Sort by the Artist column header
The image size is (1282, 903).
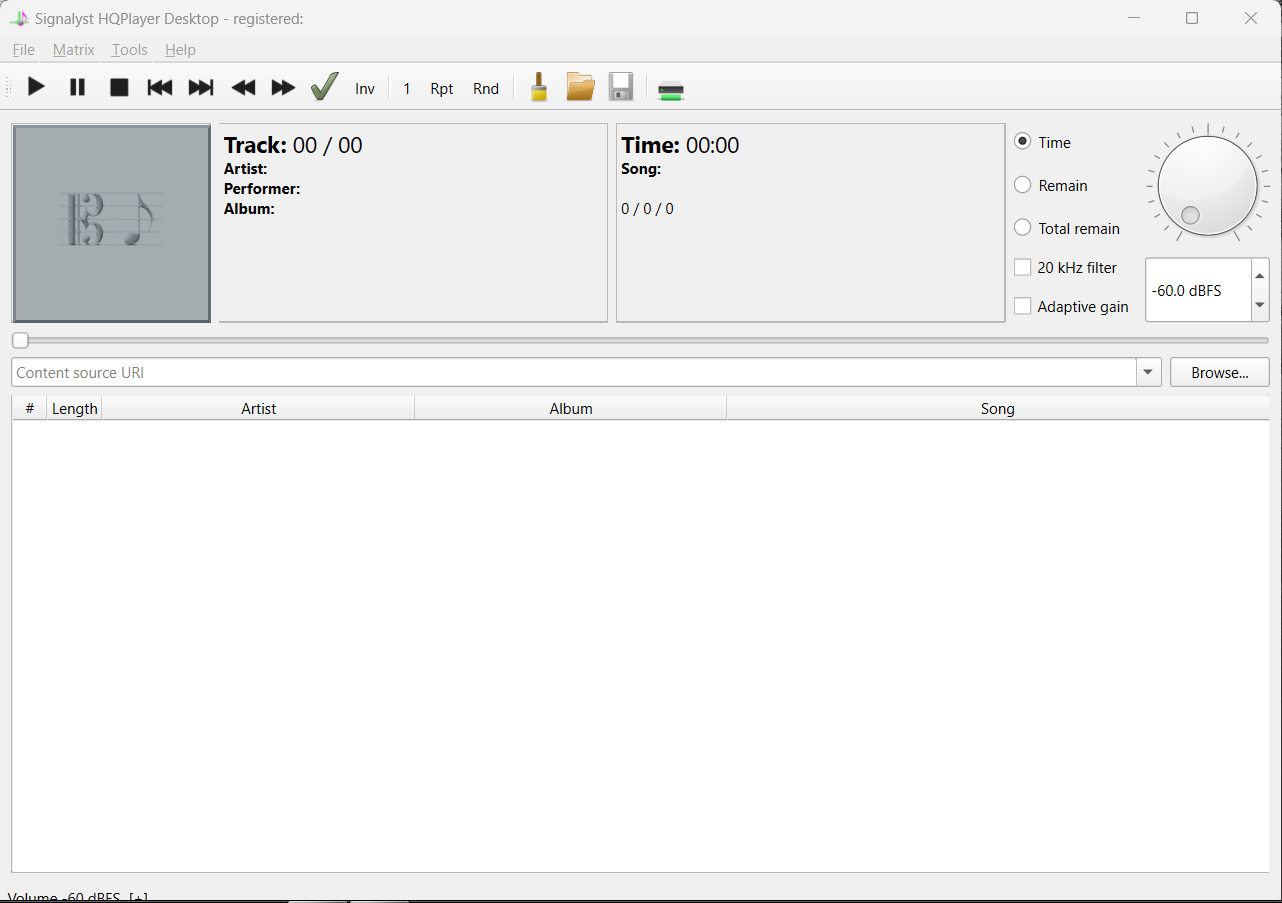click(x=258, y=408)
